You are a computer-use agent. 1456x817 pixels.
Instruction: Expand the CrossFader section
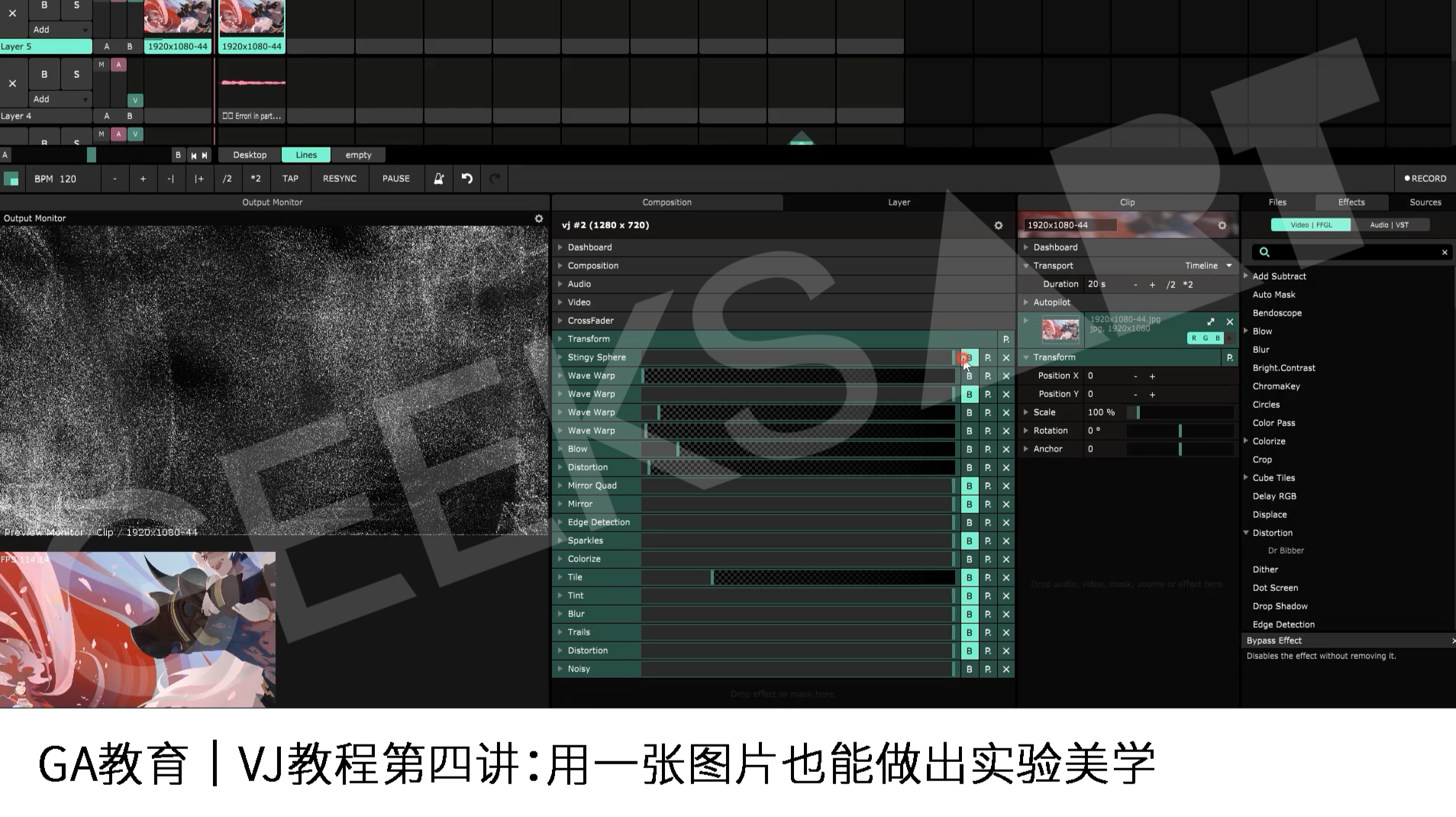pos(560,321)
